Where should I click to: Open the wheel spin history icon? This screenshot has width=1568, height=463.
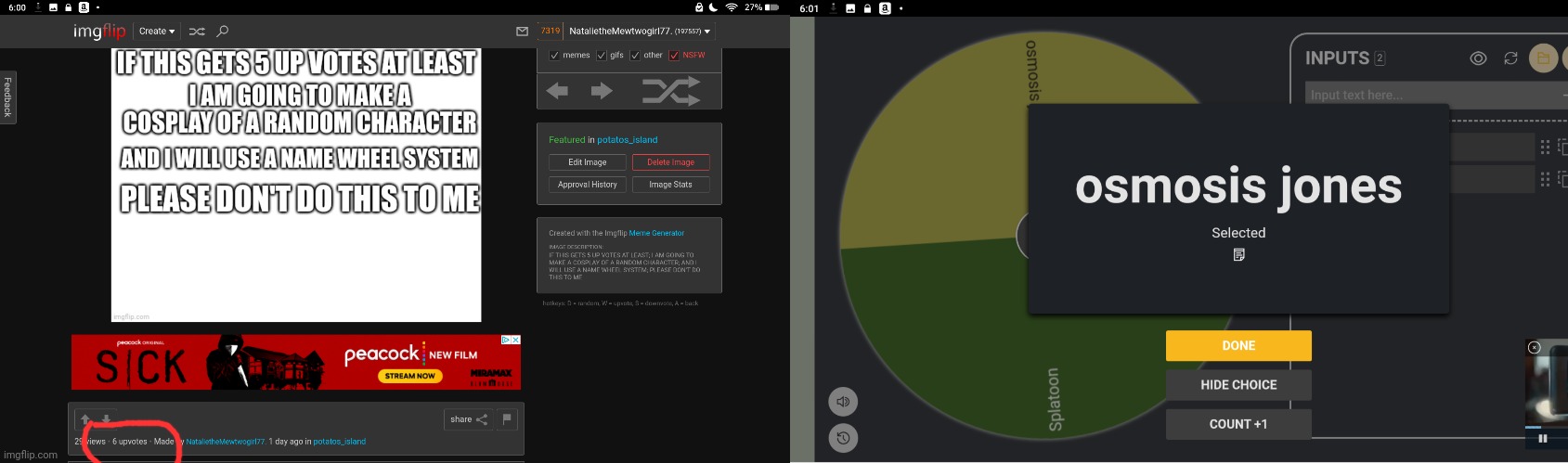pyautogui.click(x=843, y=438)
